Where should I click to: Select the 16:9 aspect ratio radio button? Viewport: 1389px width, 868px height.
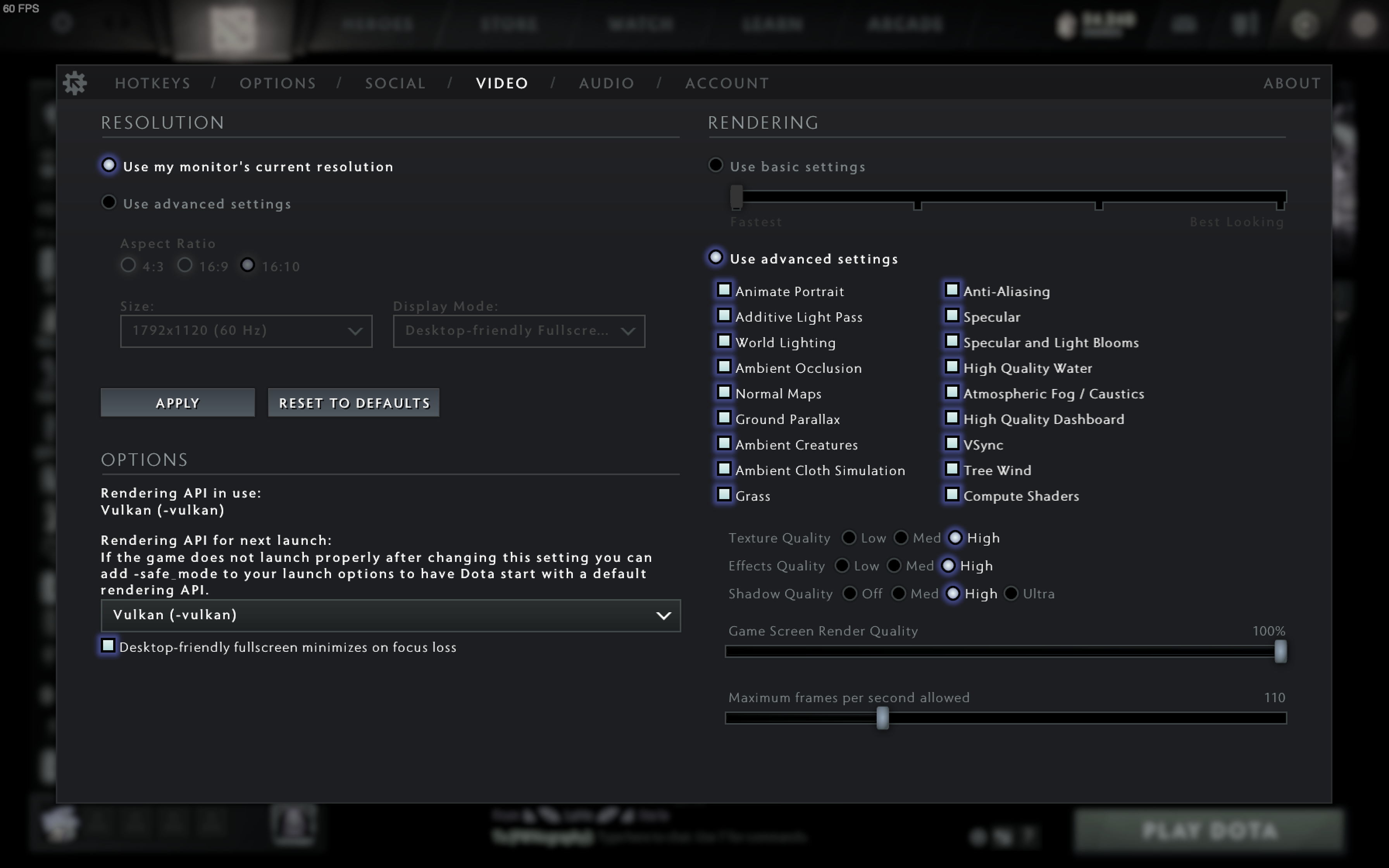click(184, 265)
